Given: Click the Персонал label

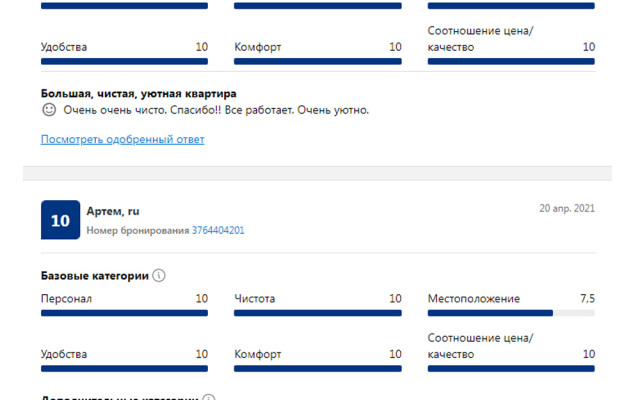Looking at the screenshot, I should click(x=66, y=299).
